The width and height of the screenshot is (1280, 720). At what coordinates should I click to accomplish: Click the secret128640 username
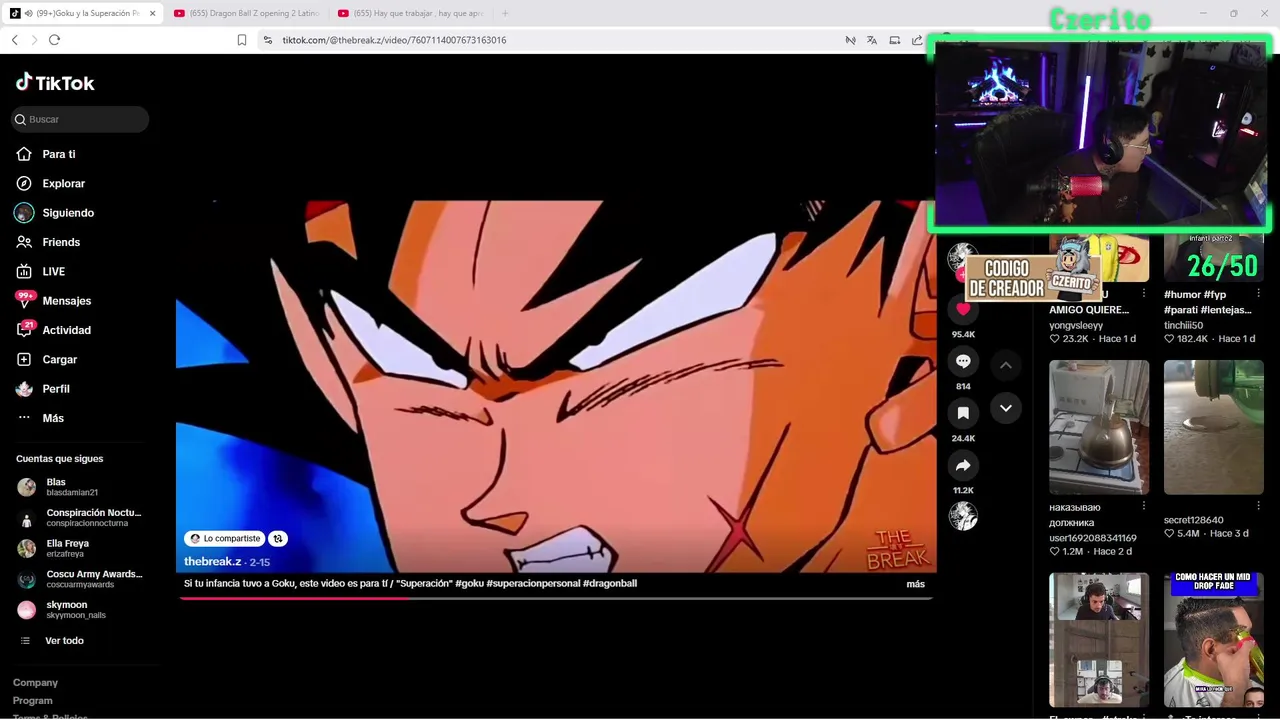[1194, 520]
